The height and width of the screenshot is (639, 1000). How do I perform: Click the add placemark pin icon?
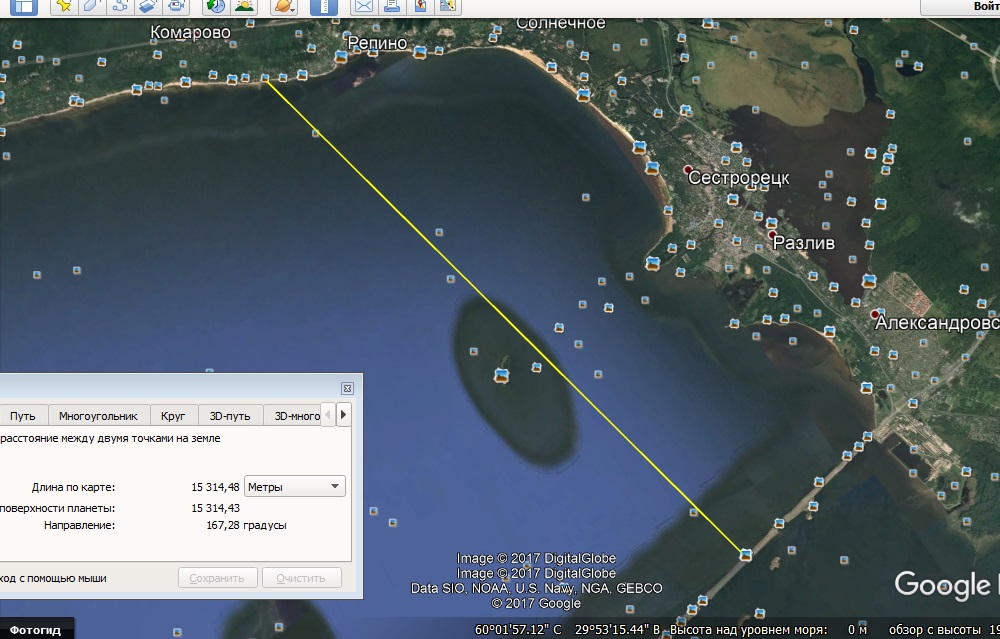64,6
